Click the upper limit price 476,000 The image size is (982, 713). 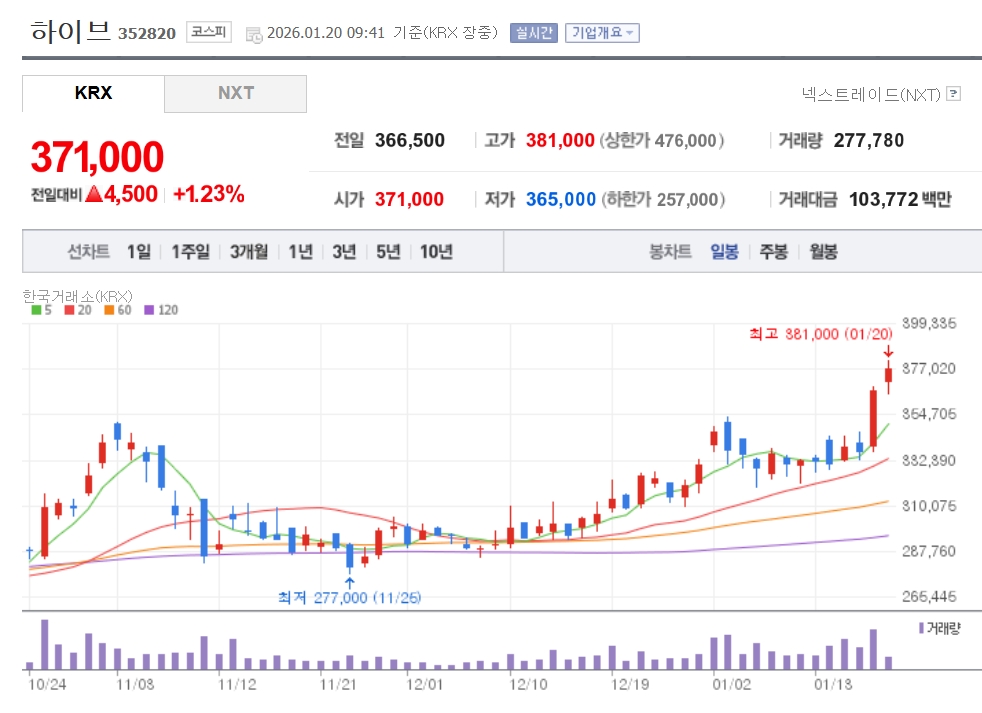point(686,140)
